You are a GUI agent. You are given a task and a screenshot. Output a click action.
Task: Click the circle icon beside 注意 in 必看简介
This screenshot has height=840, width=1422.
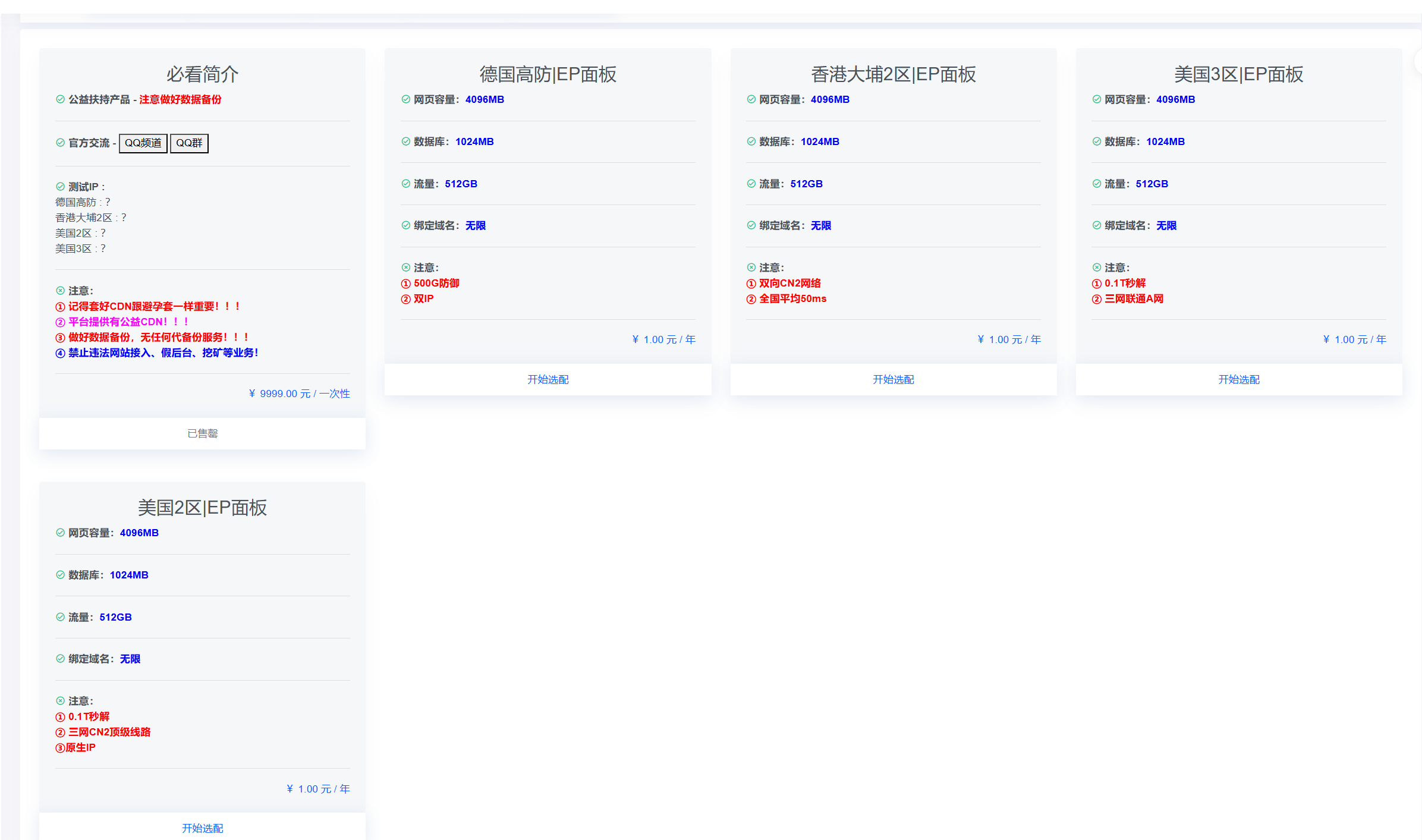(60, 291)
